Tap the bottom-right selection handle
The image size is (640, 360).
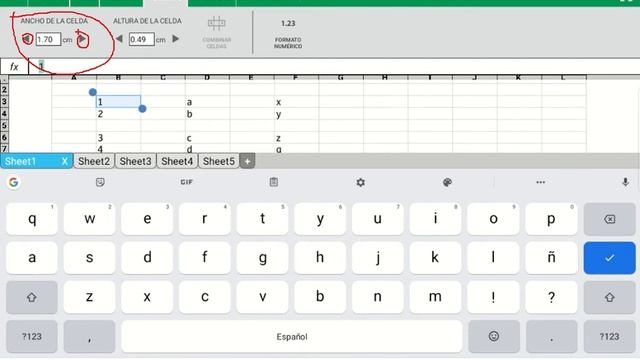point(142,109)
